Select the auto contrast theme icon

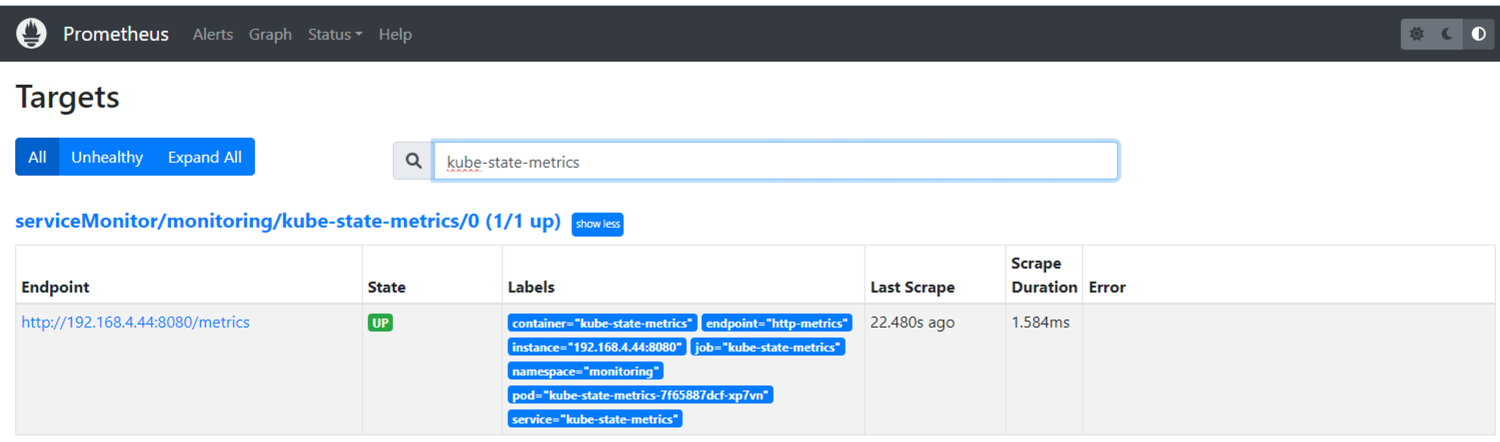click(x=1479, y=34)
